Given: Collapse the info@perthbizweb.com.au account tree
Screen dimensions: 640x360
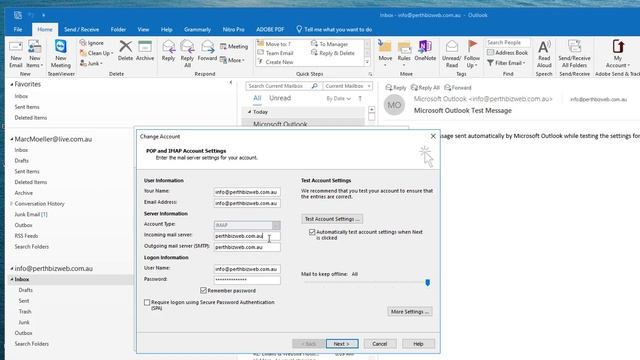Looking at the screenshot, I should point(11,269).
